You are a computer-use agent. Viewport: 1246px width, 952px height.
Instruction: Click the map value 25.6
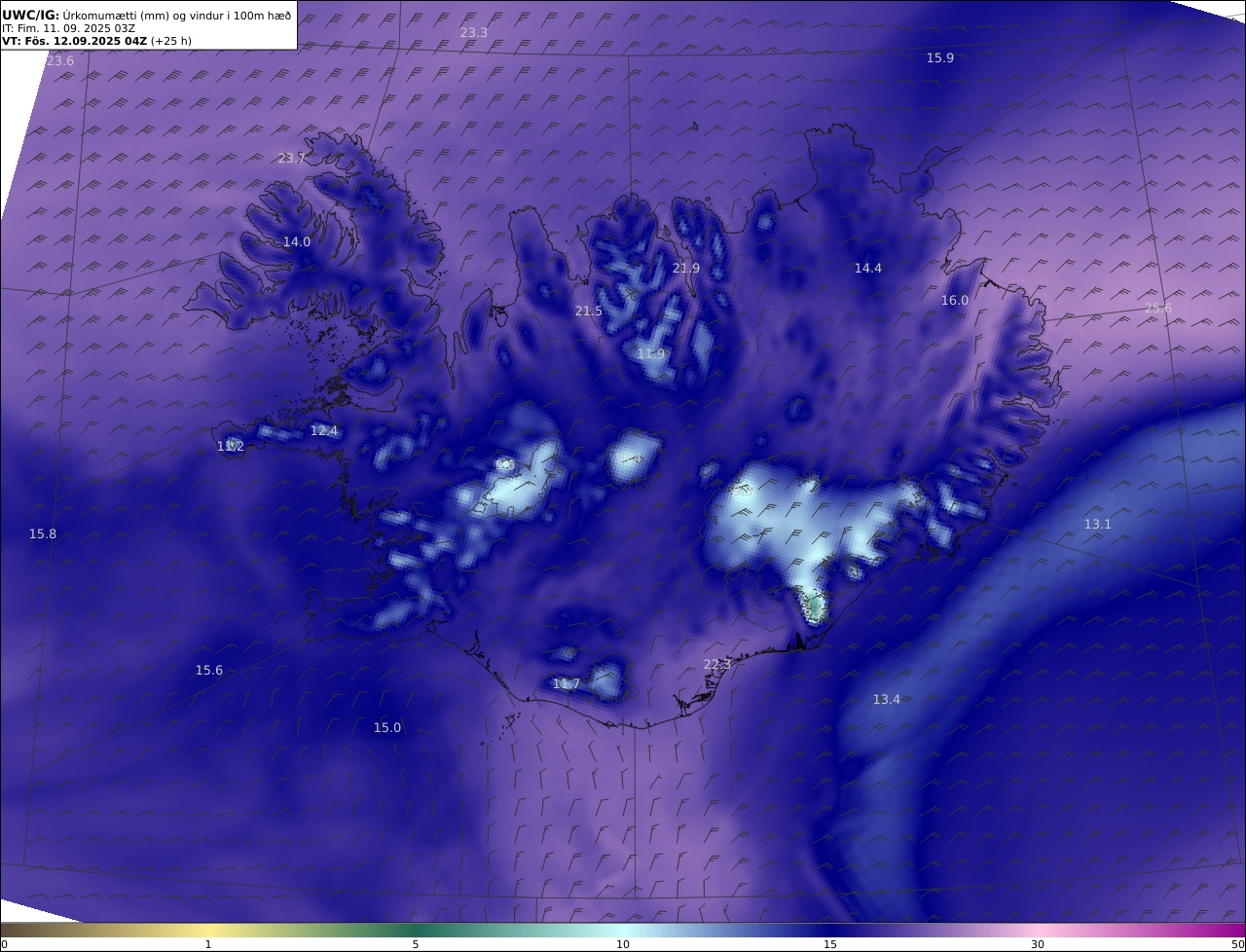(1158, 308)
